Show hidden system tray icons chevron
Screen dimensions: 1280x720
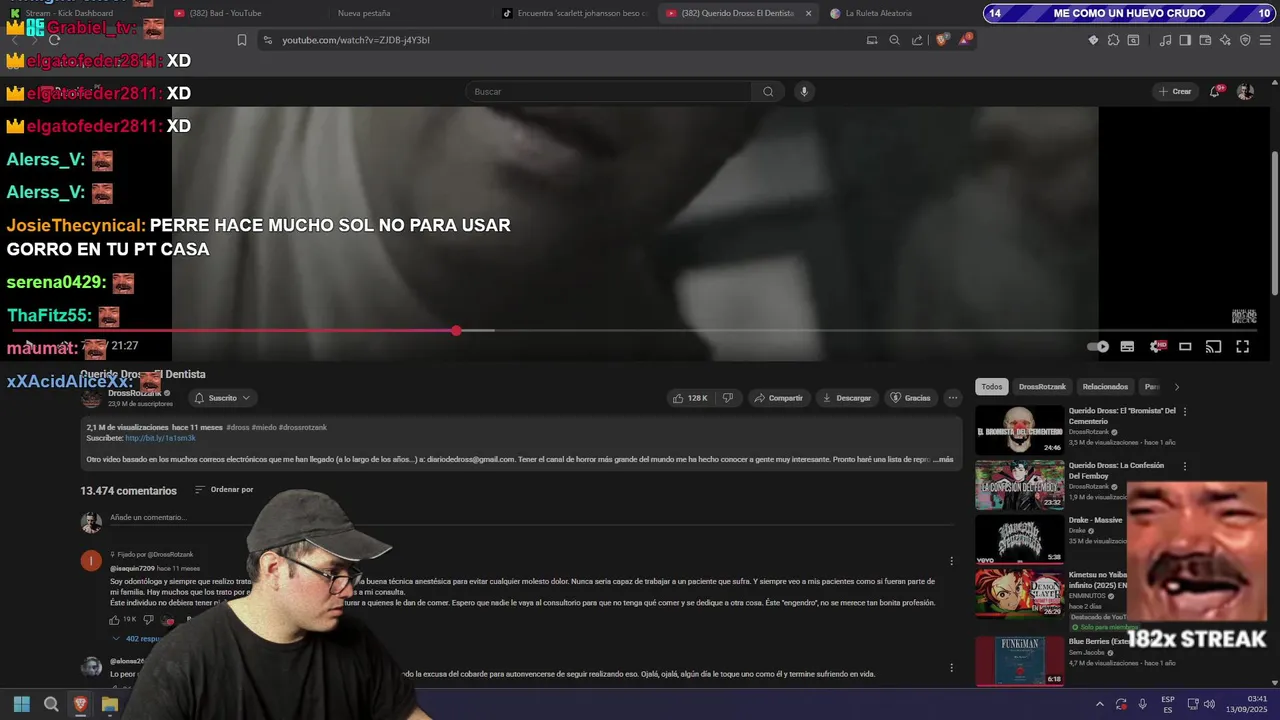click(1099, 704)
